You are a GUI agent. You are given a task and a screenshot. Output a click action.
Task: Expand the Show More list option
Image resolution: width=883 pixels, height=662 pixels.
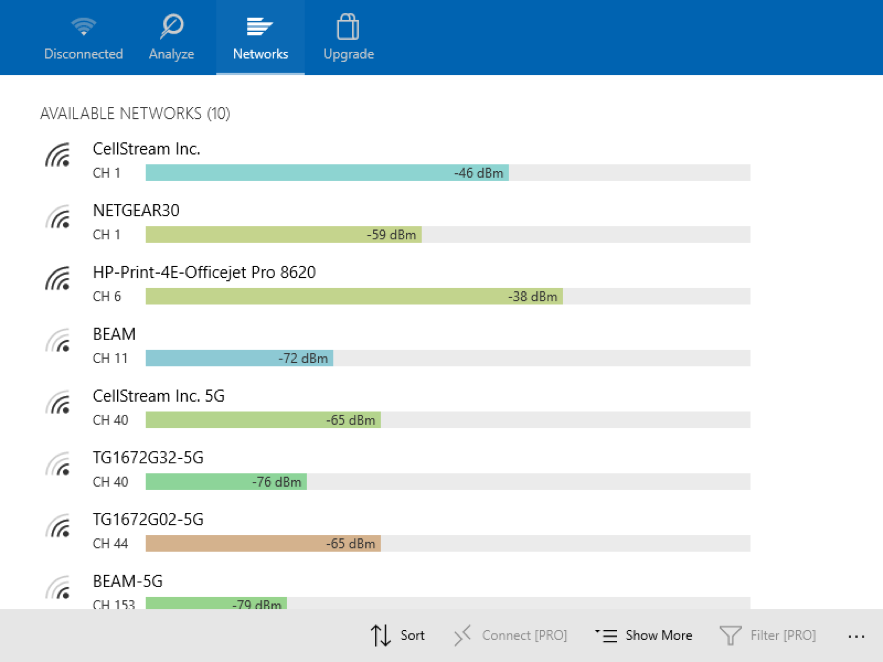coord(643,635)
